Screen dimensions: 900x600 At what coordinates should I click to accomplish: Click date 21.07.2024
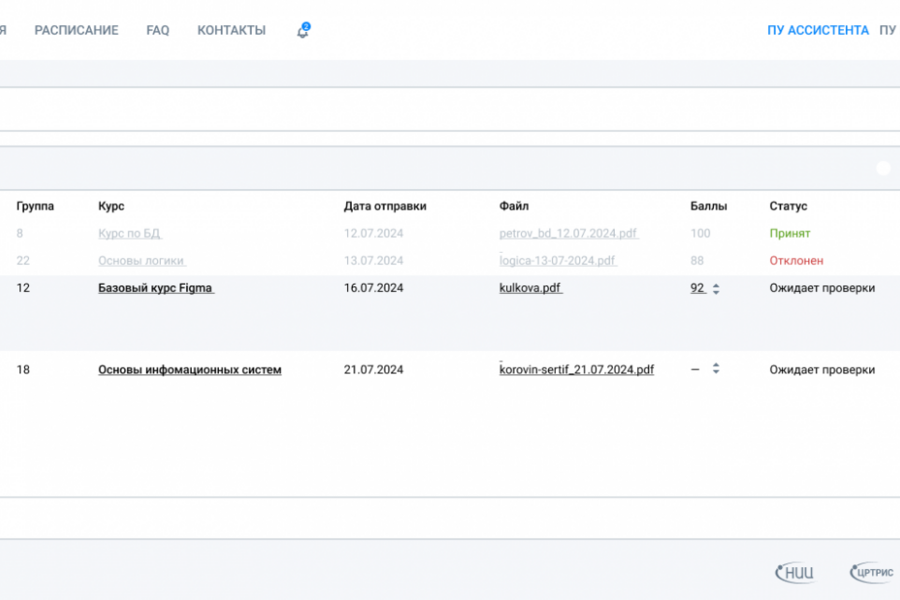click(374, 370)
